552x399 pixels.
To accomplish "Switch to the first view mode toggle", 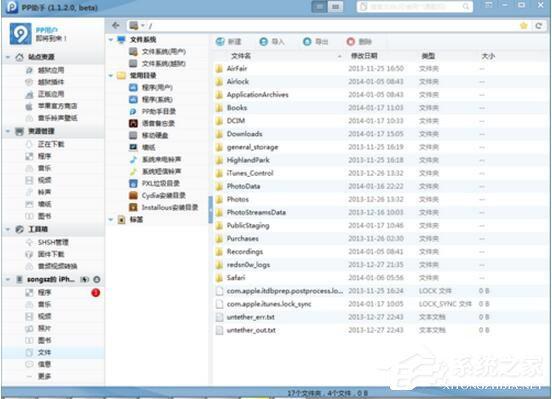I will 319,7.
